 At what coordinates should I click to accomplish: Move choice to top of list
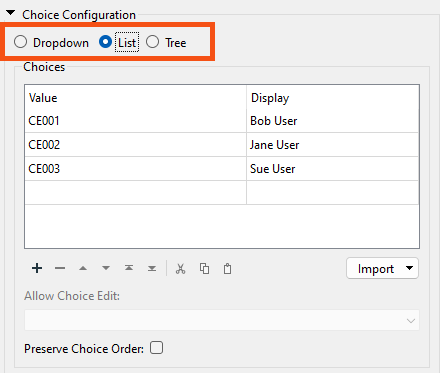129,268
